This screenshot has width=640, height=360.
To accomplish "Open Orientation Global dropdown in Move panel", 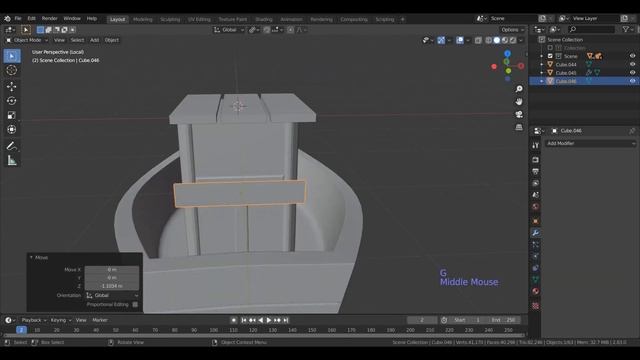I will 112,295.
